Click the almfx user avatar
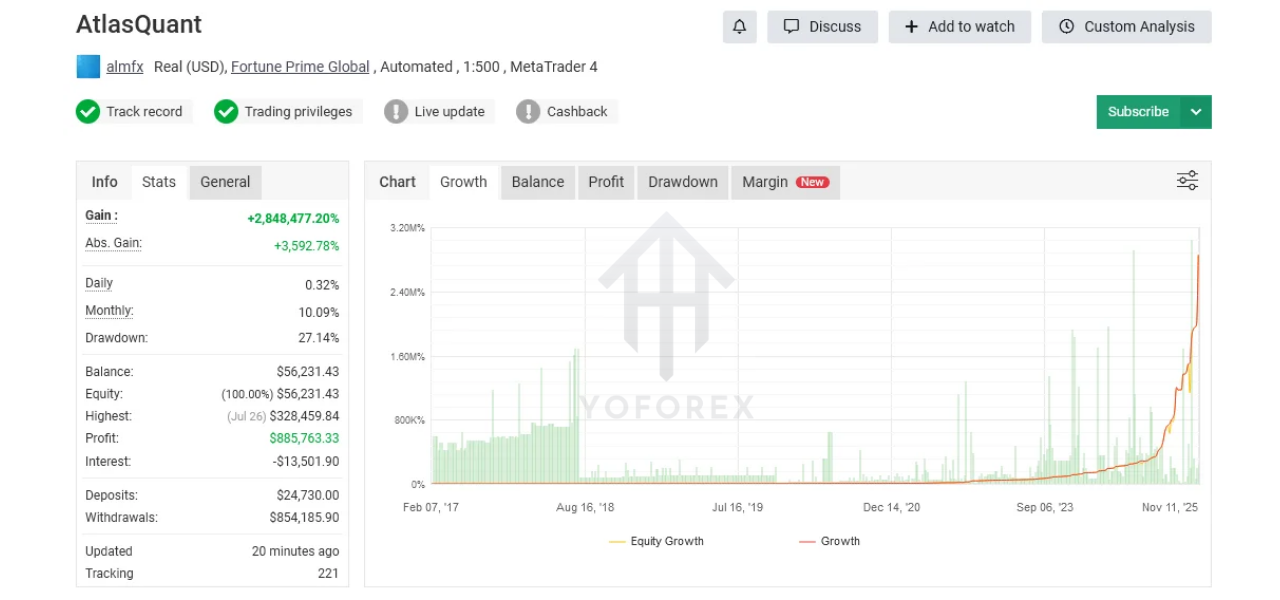 coord(88,67)
